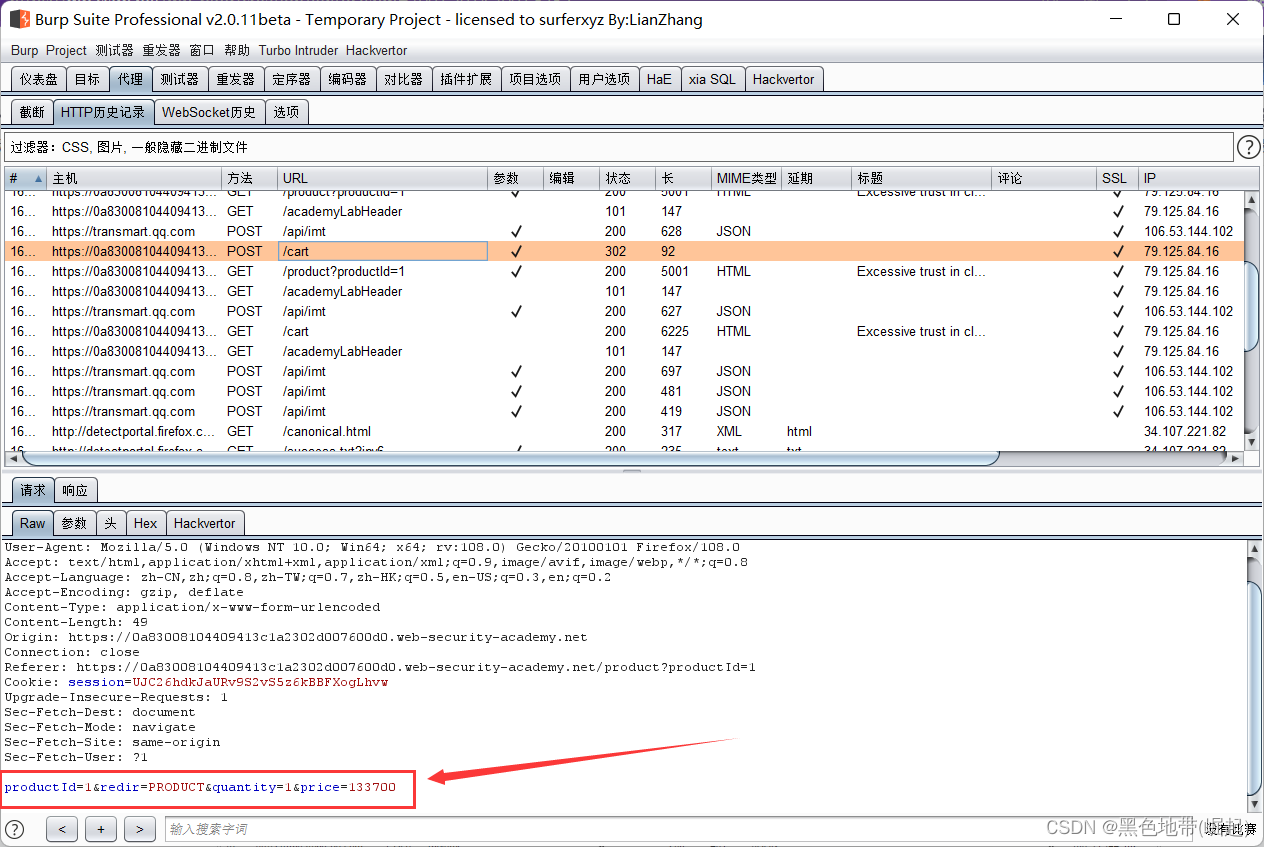Switch to the 仪表盘 tab
The height and width of the screenshot is (847, 1264).
click(x=39, y=79)
